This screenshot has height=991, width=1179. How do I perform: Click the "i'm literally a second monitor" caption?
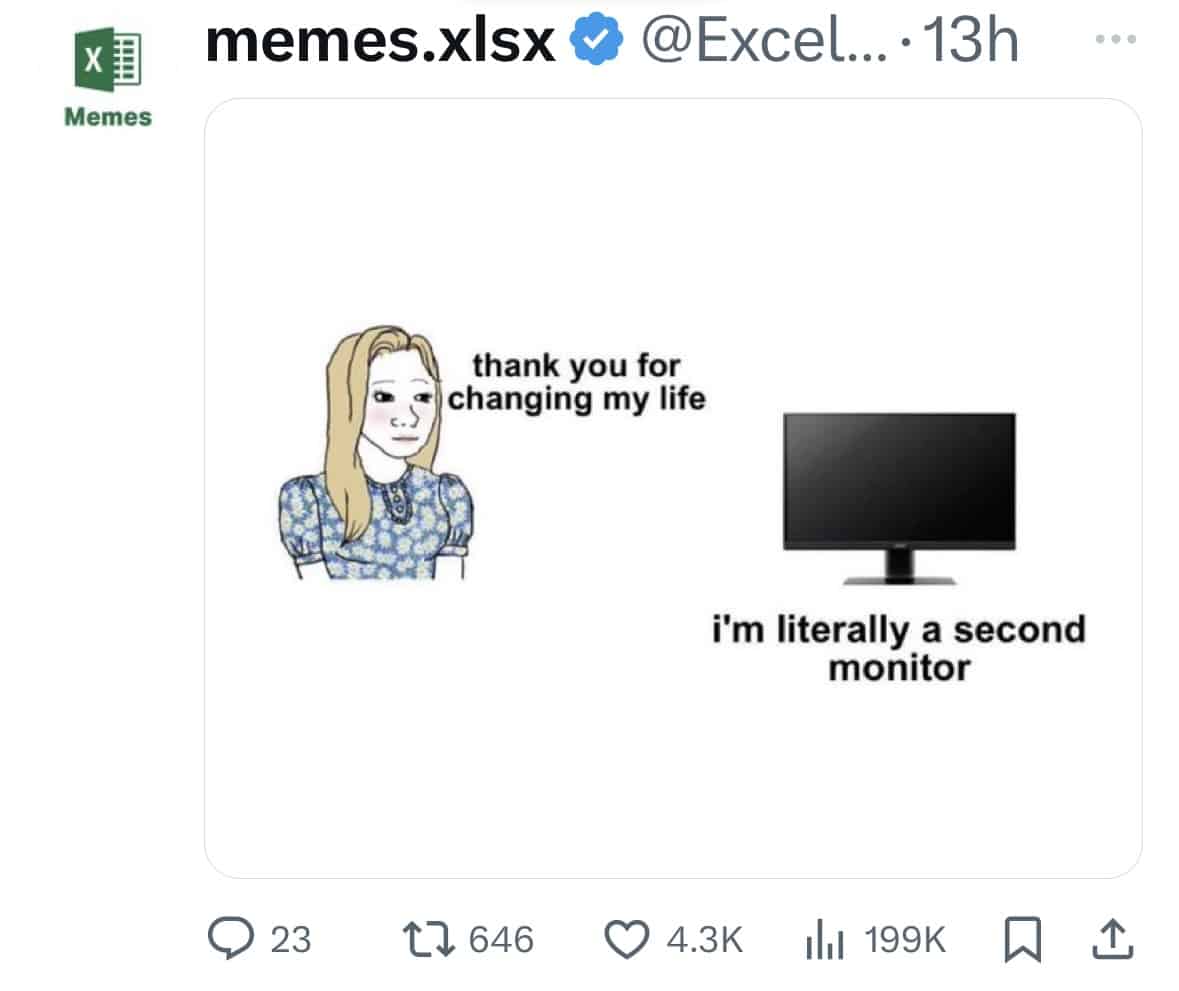click(x=898, y=648)
